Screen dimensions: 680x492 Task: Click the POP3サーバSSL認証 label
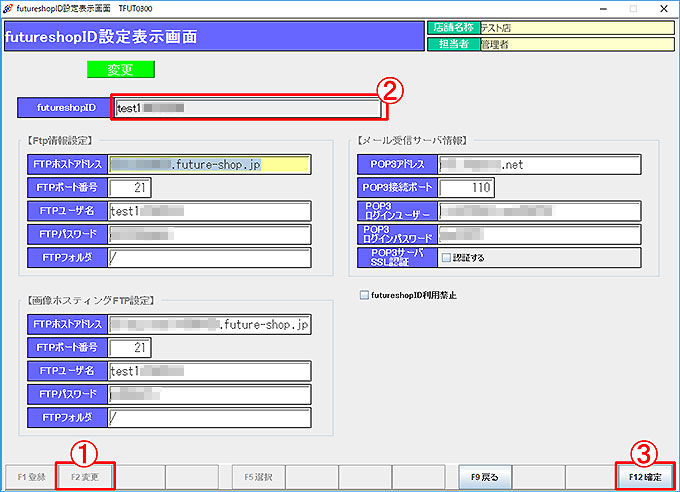[397, 258]
